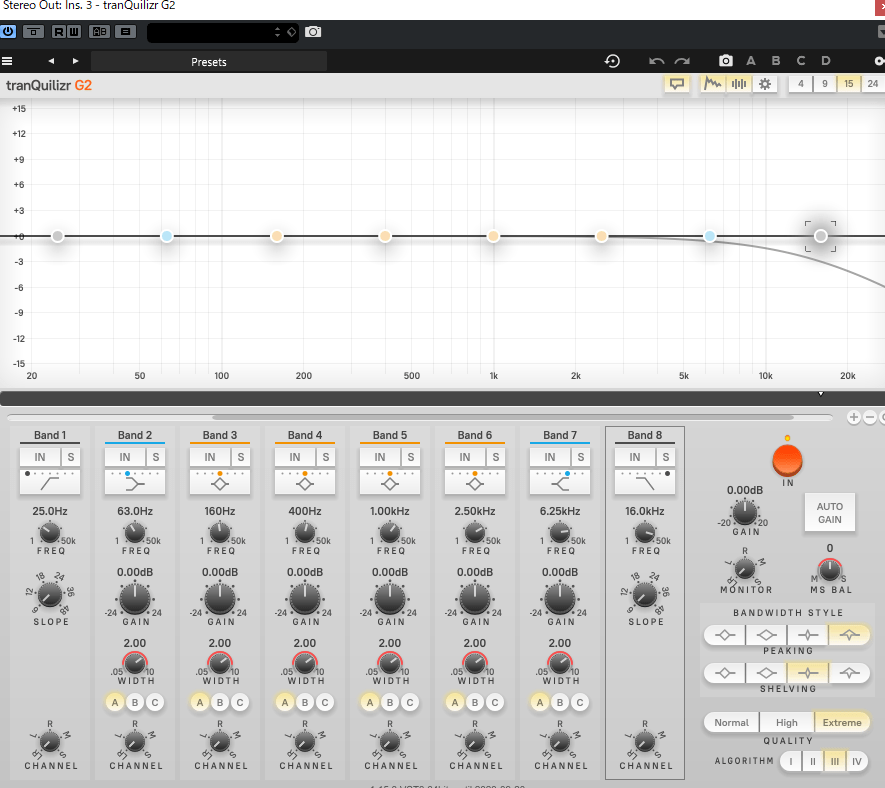Click the Band 4 GAIN knob
Screen dimensions: 885x788
306,599
